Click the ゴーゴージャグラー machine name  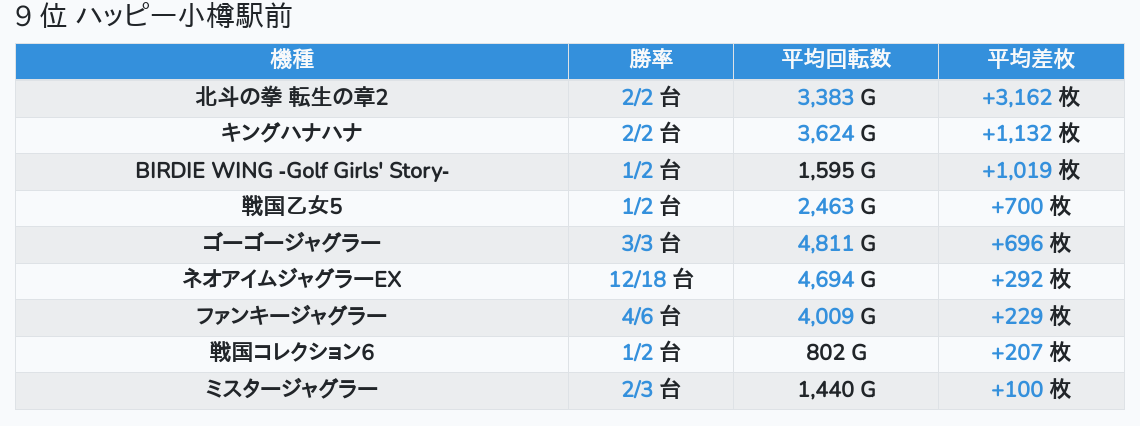click(x=292, y=244)
